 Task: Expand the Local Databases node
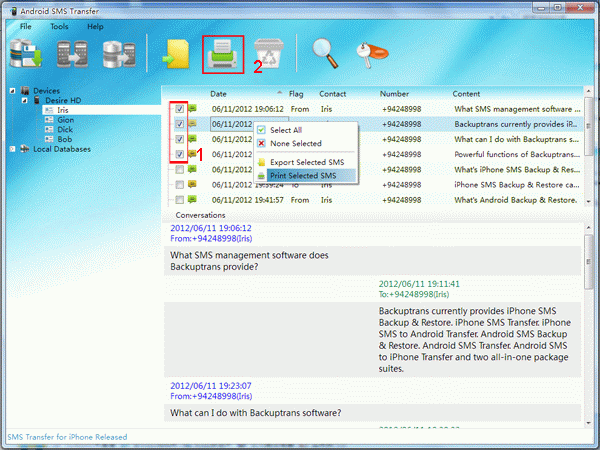click(13, 149)
